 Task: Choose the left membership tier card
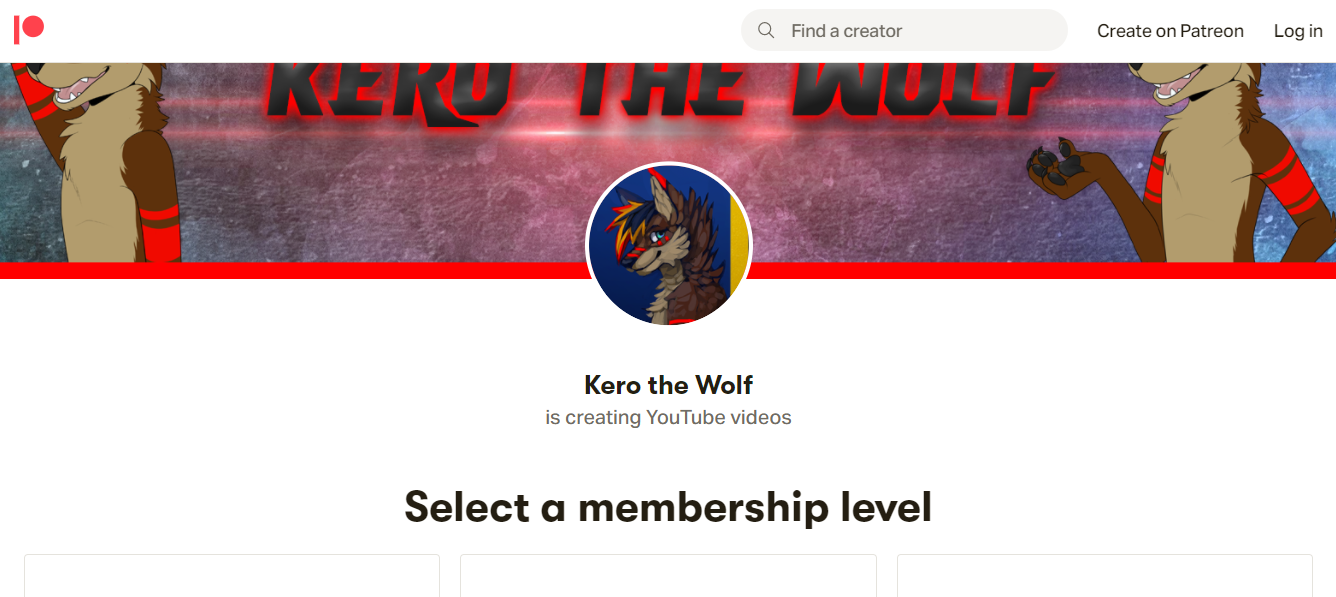point(232,576)
